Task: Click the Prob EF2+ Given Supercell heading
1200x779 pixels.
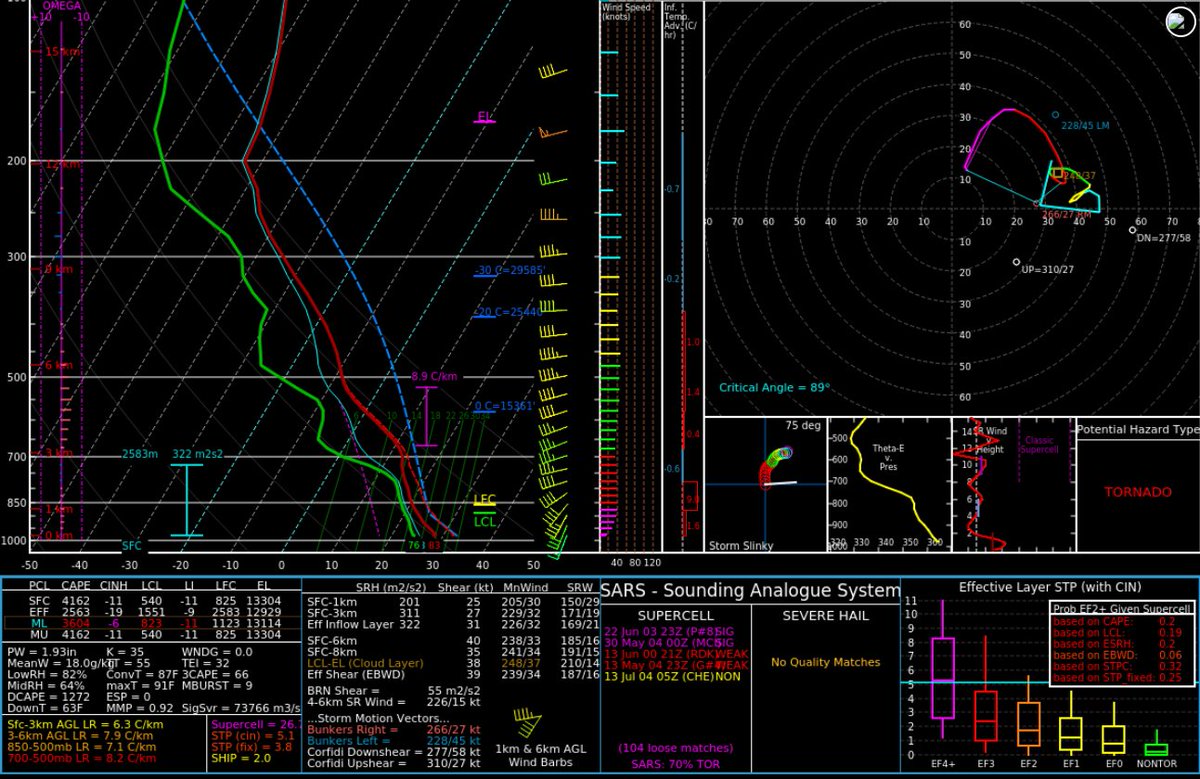Action: coord(1121,607)
